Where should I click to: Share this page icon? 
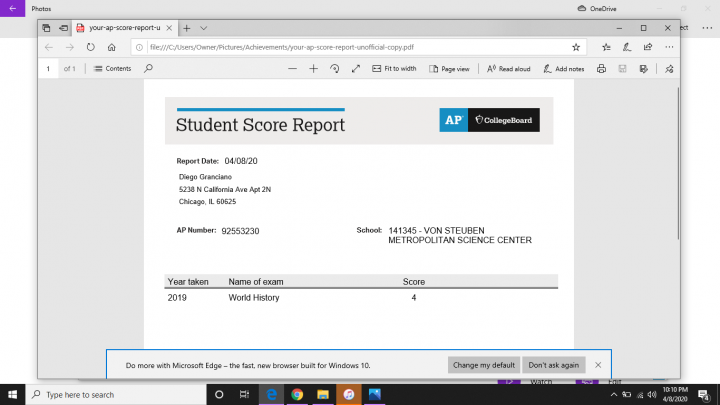click(648, 47)
